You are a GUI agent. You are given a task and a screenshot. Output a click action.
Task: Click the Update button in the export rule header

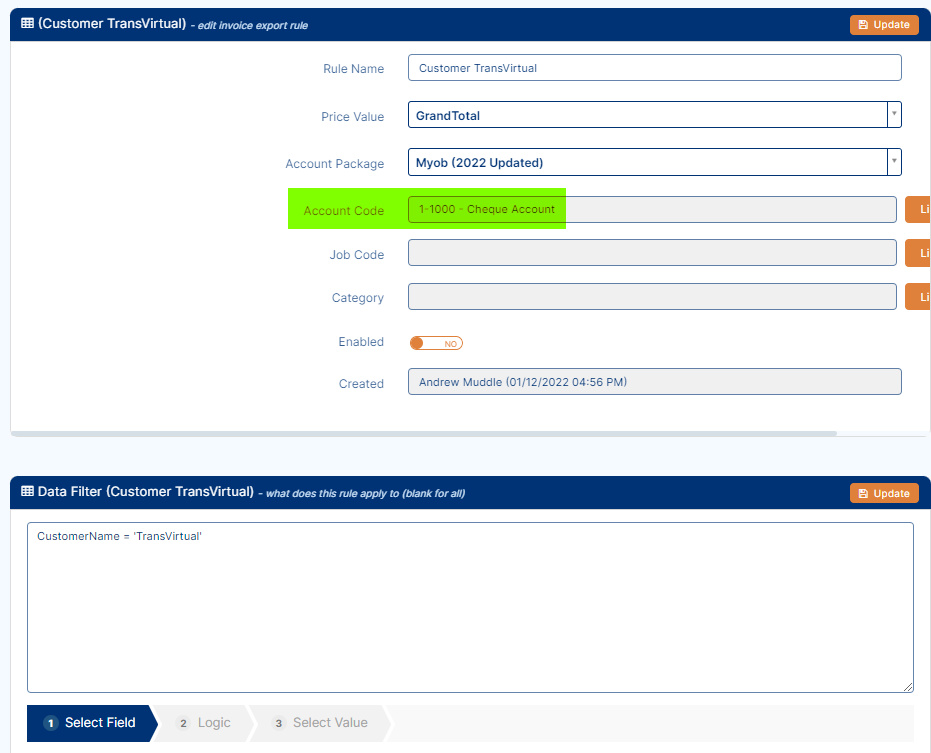coord(884,25)
